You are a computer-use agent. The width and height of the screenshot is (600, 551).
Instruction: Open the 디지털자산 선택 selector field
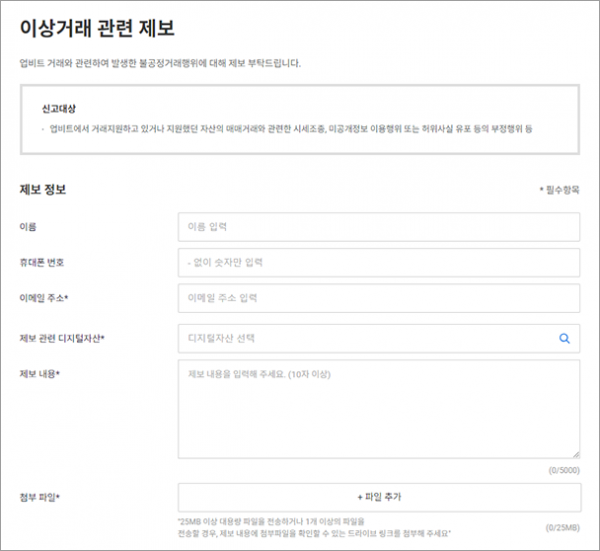[x=379, y=339]
